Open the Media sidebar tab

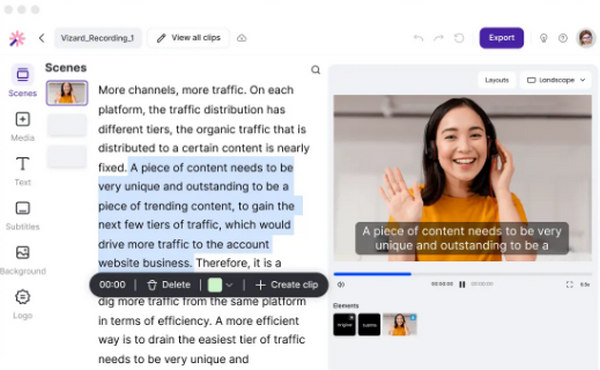23,126
